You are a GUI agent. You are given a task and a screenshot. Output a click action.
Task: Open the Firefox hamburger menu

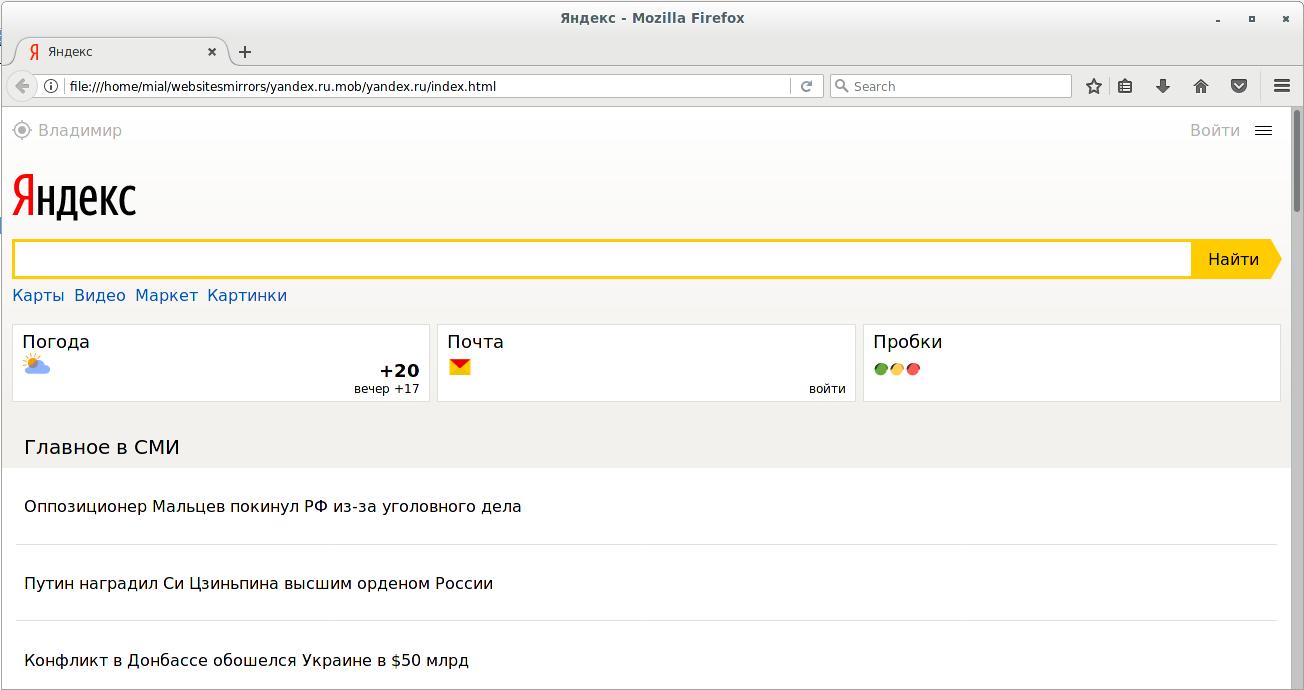coord(1282,86)
